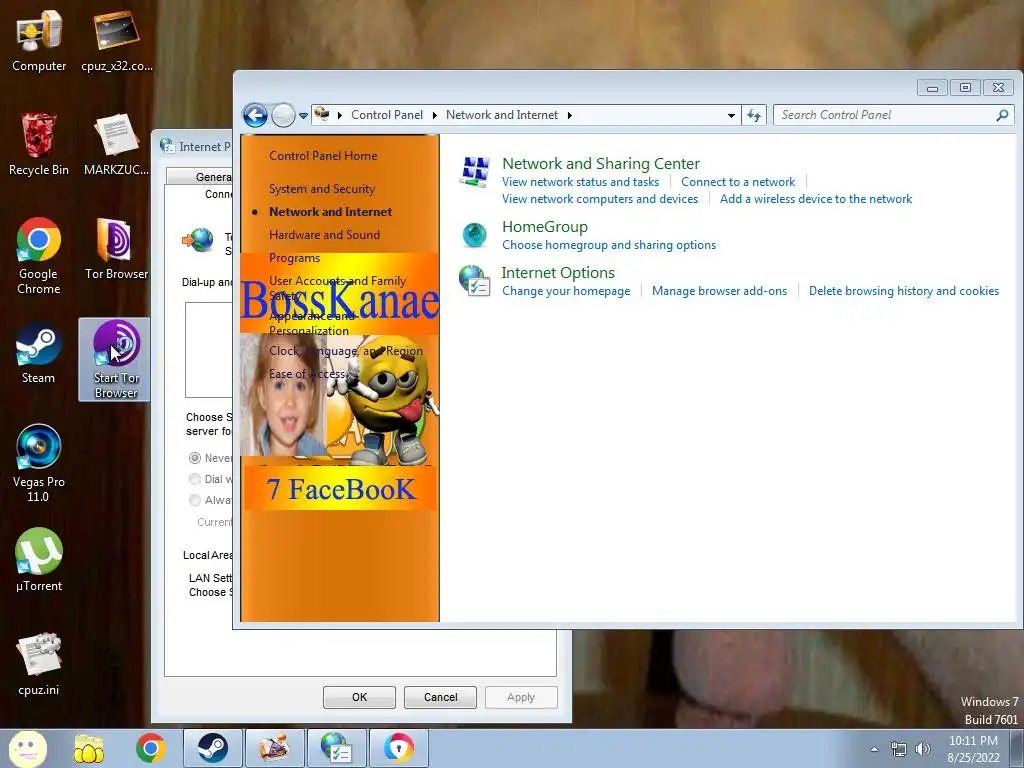The image size is (1024, 768).
Task: Select the Tor Browser folder icon
Action: 116,249
